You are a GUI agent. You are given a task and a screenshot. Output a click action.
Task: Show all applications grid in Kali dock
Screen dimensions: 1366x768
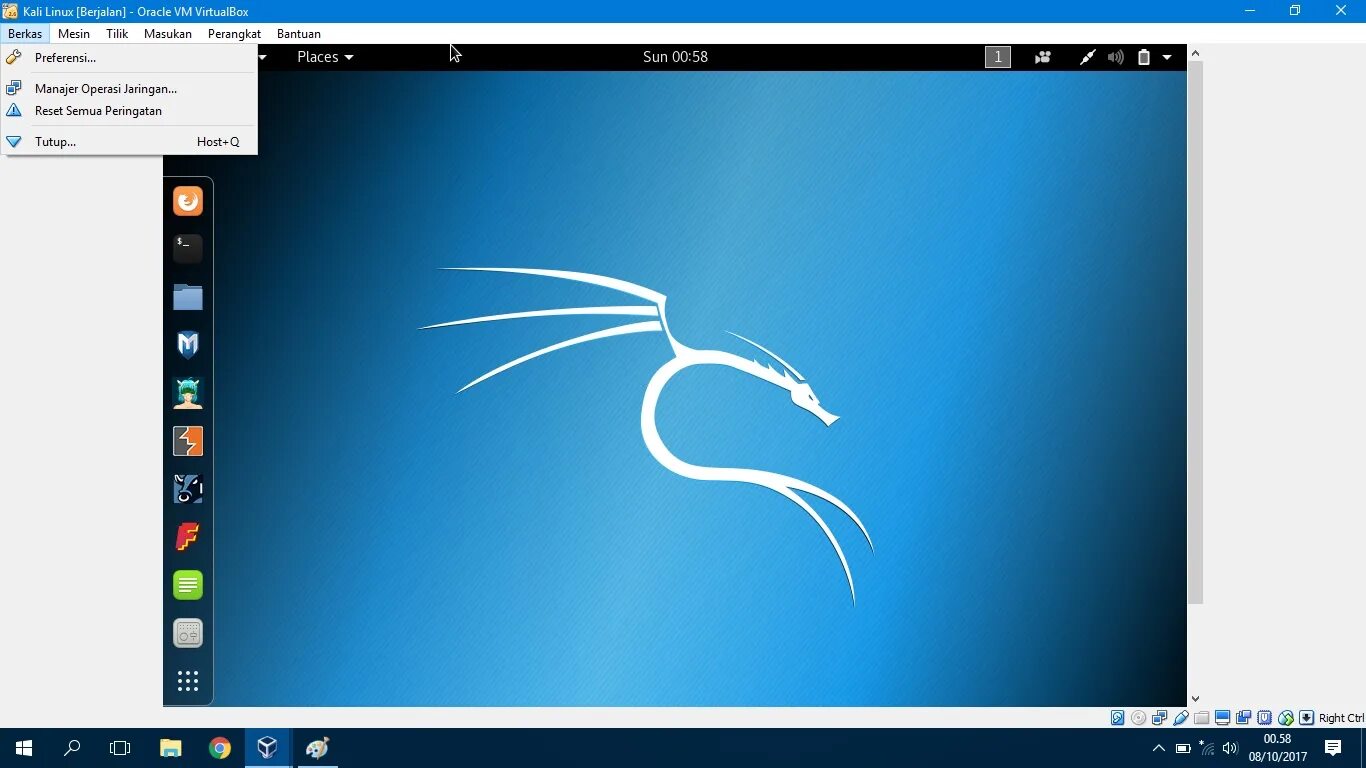[x=188, y=681]
